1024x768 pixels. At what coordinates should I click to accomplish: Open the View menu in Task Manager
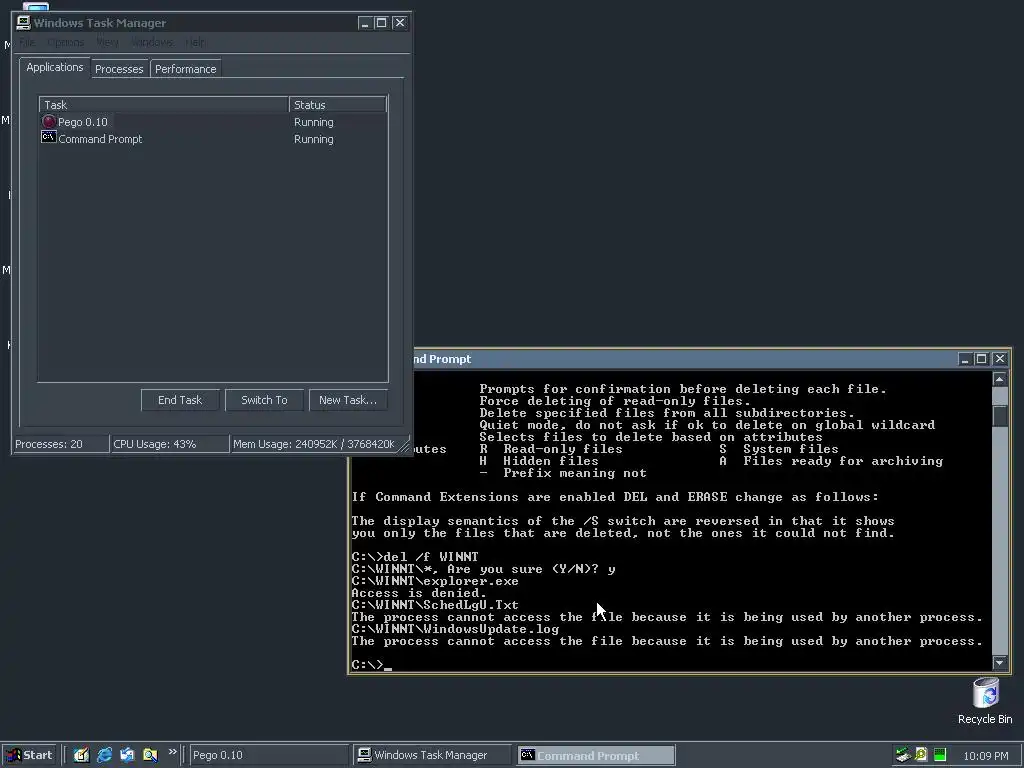coord(107,42)
